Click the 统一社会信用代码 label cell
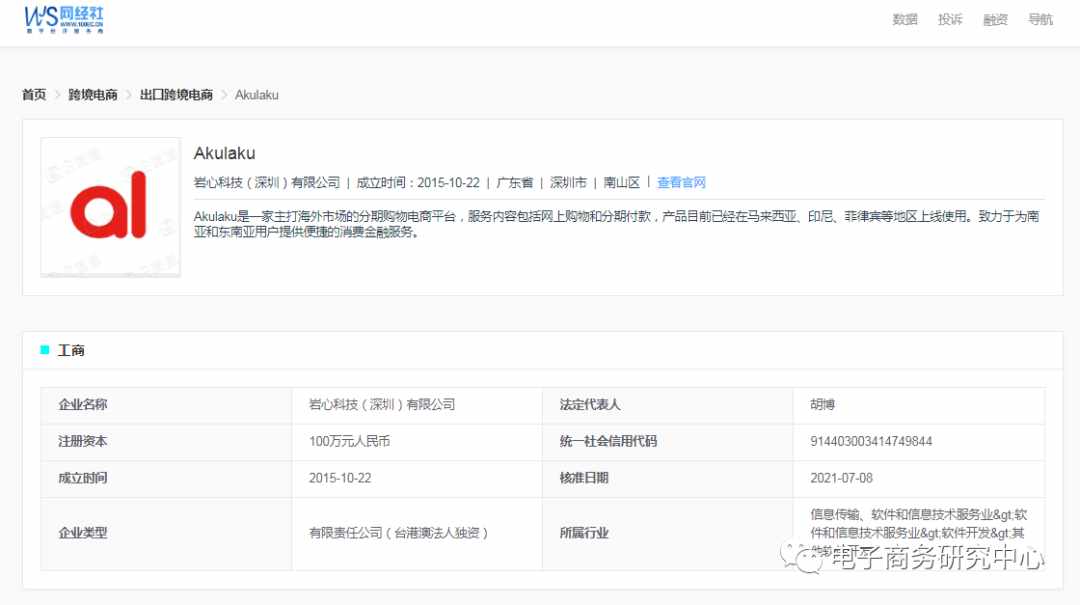The height and width of the screenshot is (605, 1080). [667, 442]
